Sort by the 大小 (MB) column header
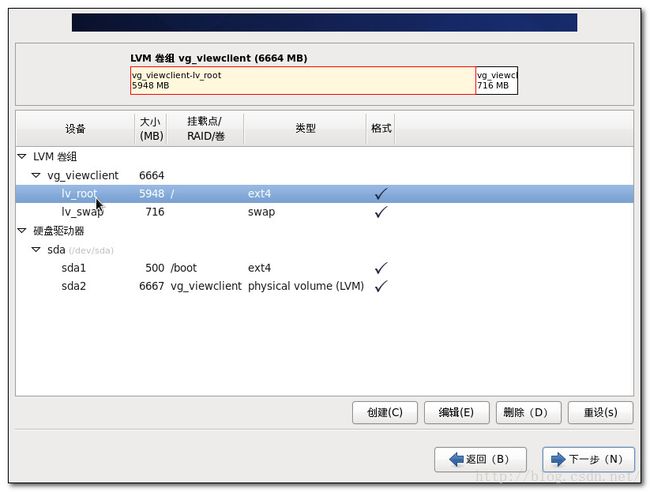This screenshot has width=650, height=492. [151, 128]
